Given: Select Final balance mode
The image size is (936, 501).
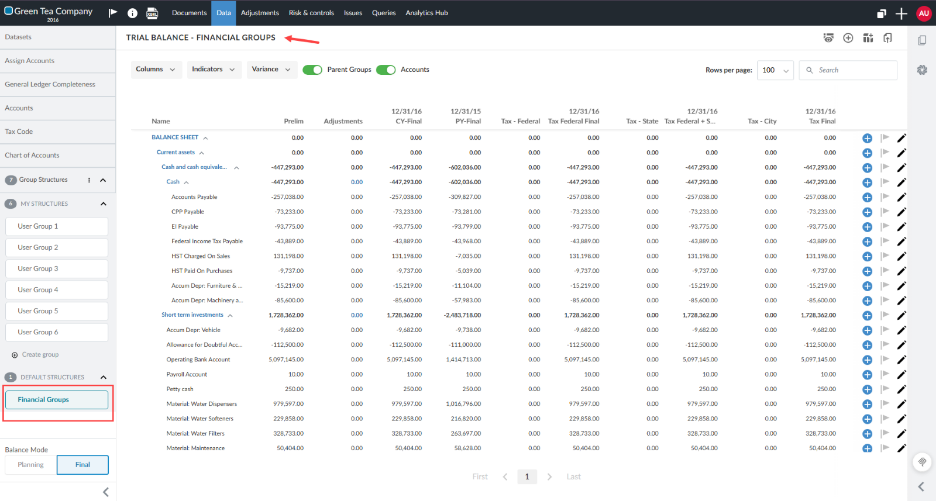Looking at the screenshot, I should 82,465.
